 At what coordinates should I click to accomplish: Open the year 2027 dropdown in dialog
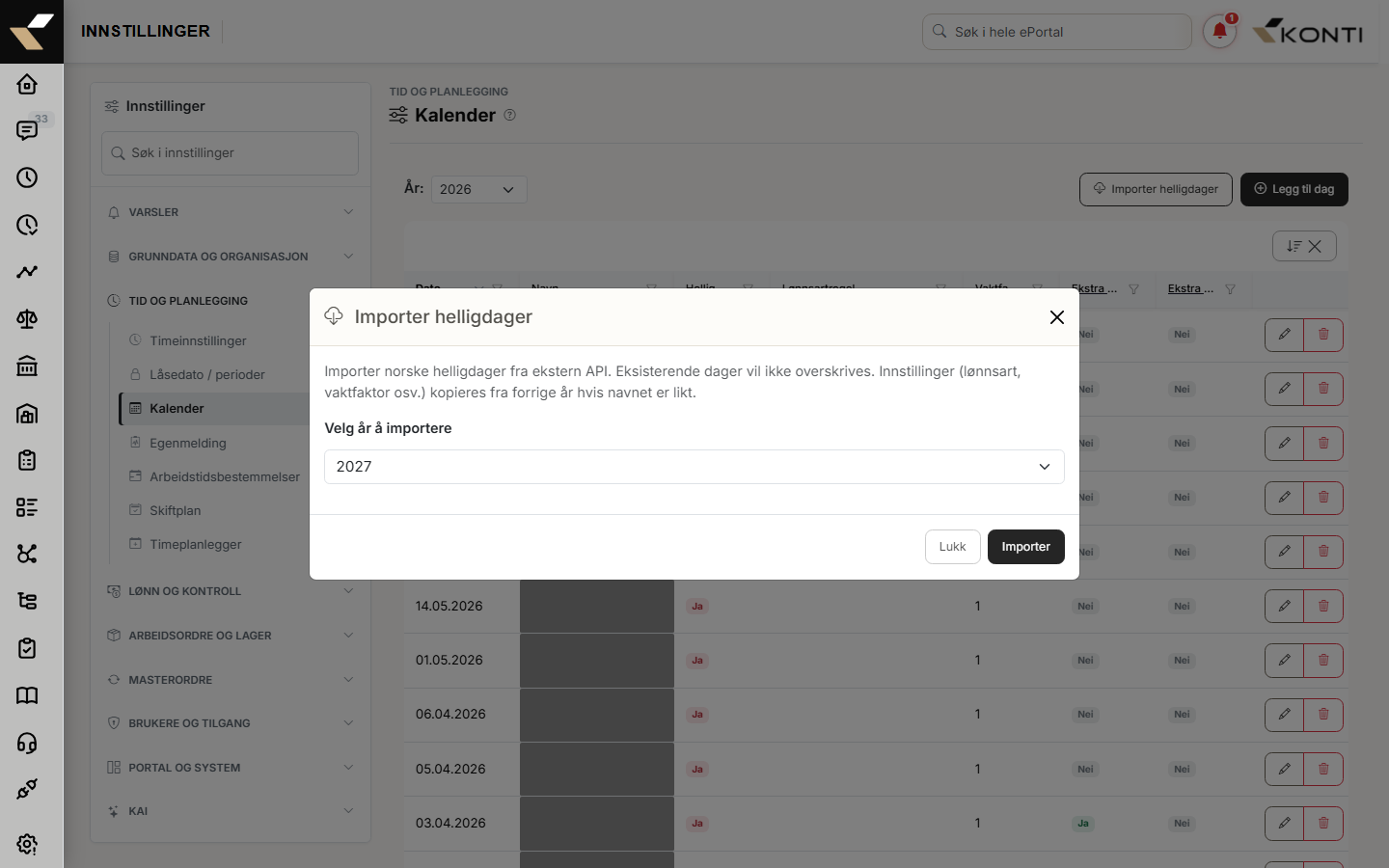point(694,467)
